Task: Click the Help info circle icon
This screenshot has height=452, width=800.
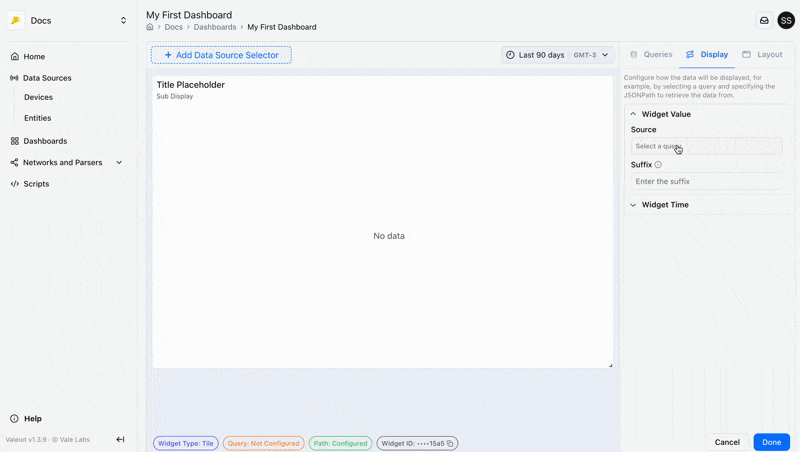Action: click(14, 419)
